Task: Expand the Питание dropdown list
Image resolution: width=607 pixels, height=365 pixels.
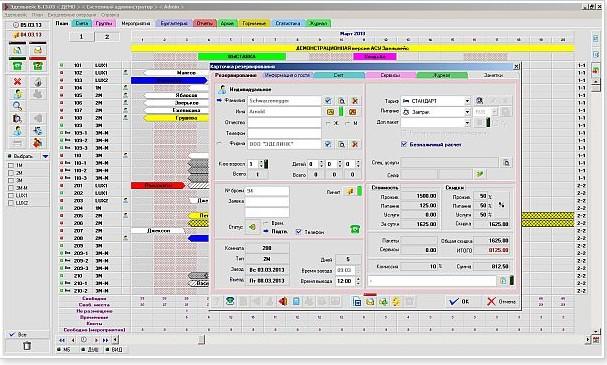Action: pyautogui.click(x=467, y=112)
